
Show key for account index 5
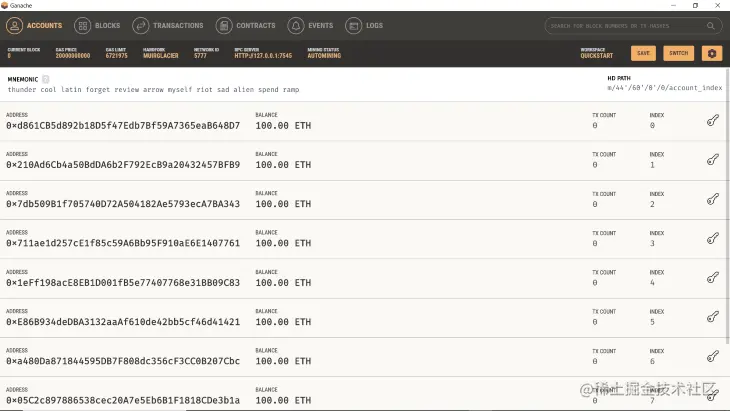[x=713, y=317]
